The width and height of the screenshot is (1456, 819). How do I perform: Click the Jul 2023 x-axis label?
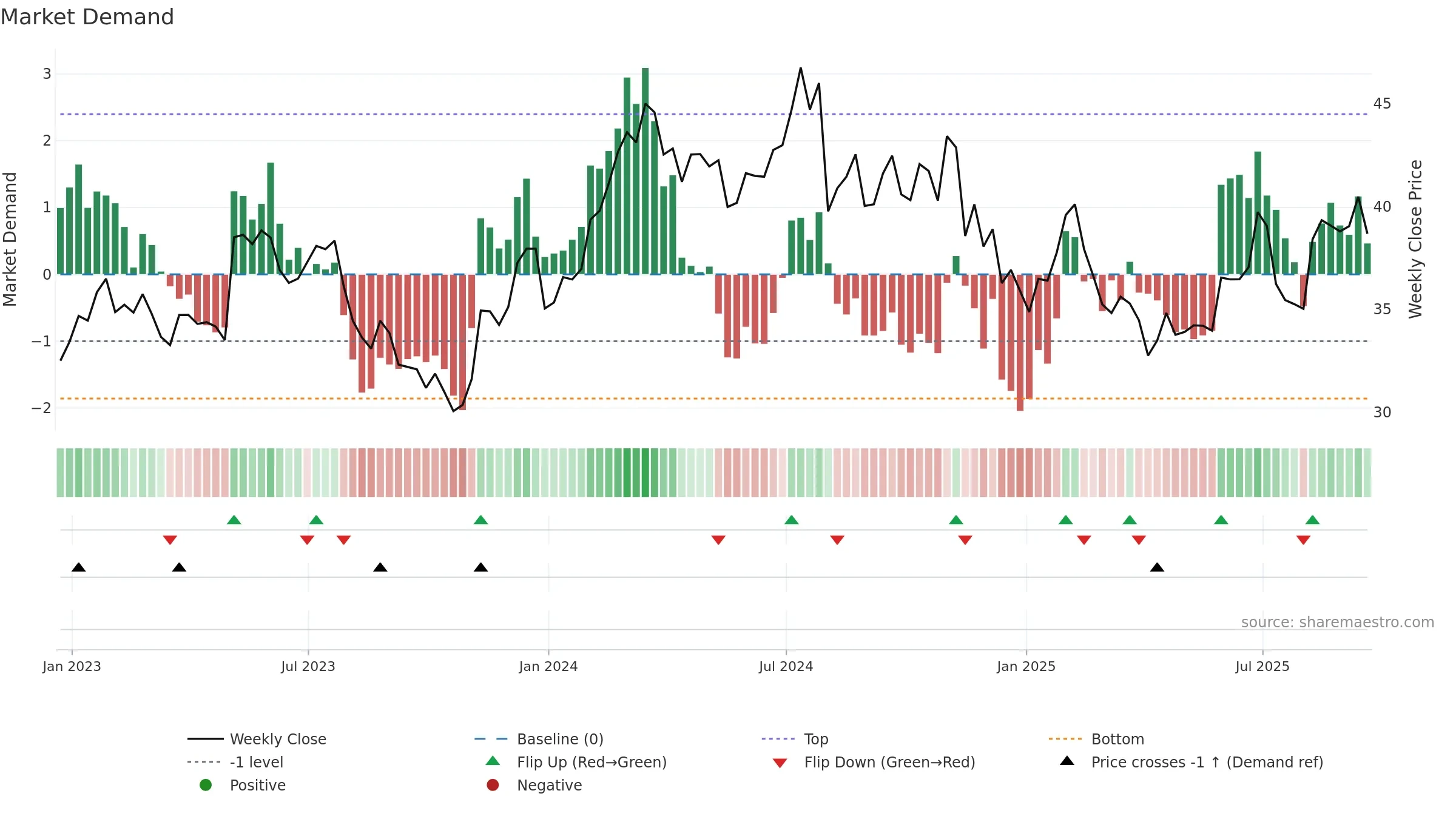coord(308,666)
